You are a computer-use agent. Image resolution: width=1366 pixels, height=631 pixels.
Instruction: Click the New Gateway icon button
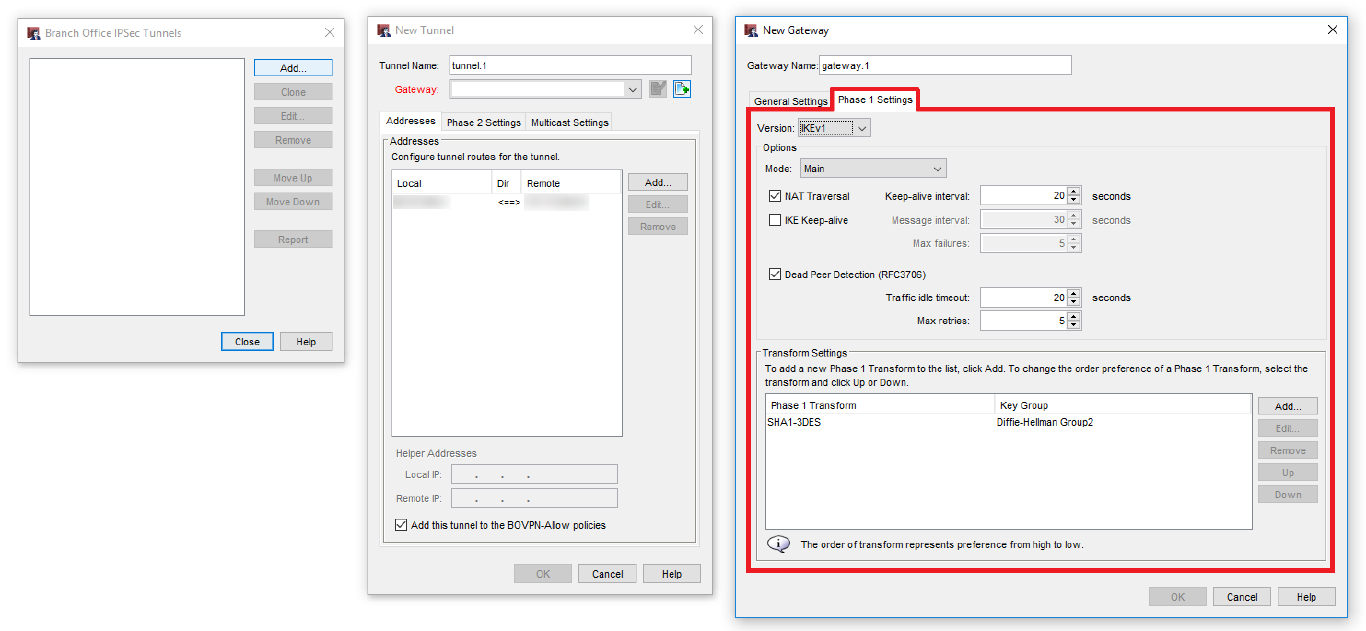tap(682, 89)
